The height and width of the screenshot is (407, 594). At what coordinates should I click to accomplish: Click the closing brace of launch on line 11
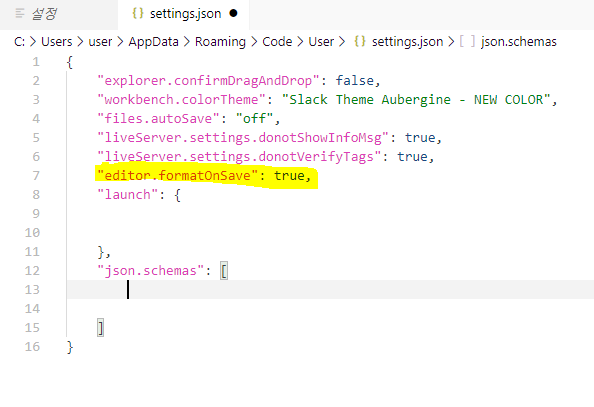(x=101, y=252)
